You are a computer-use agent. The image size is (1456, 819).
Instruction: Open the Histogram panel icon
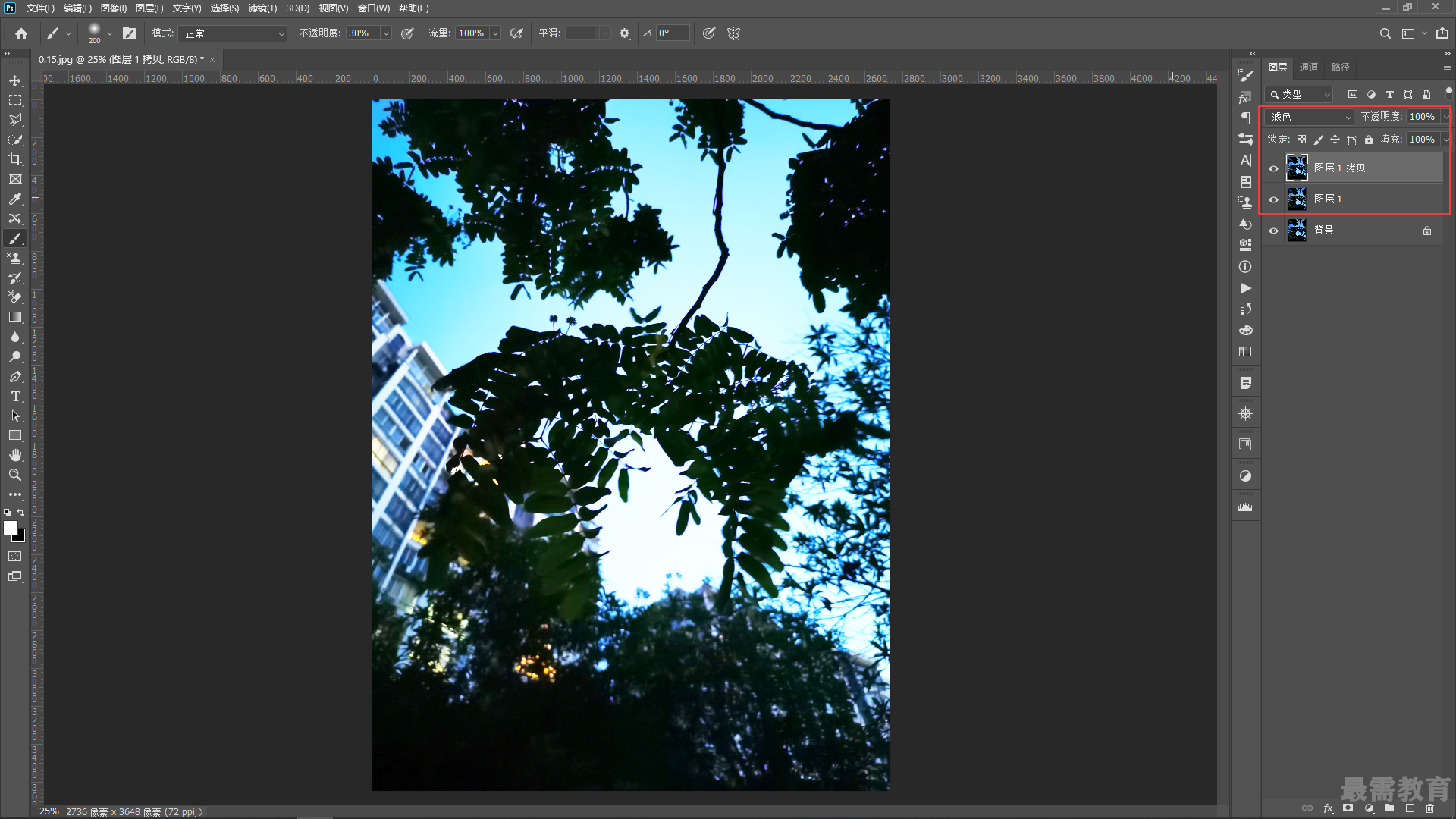[x=1245, y=507]
